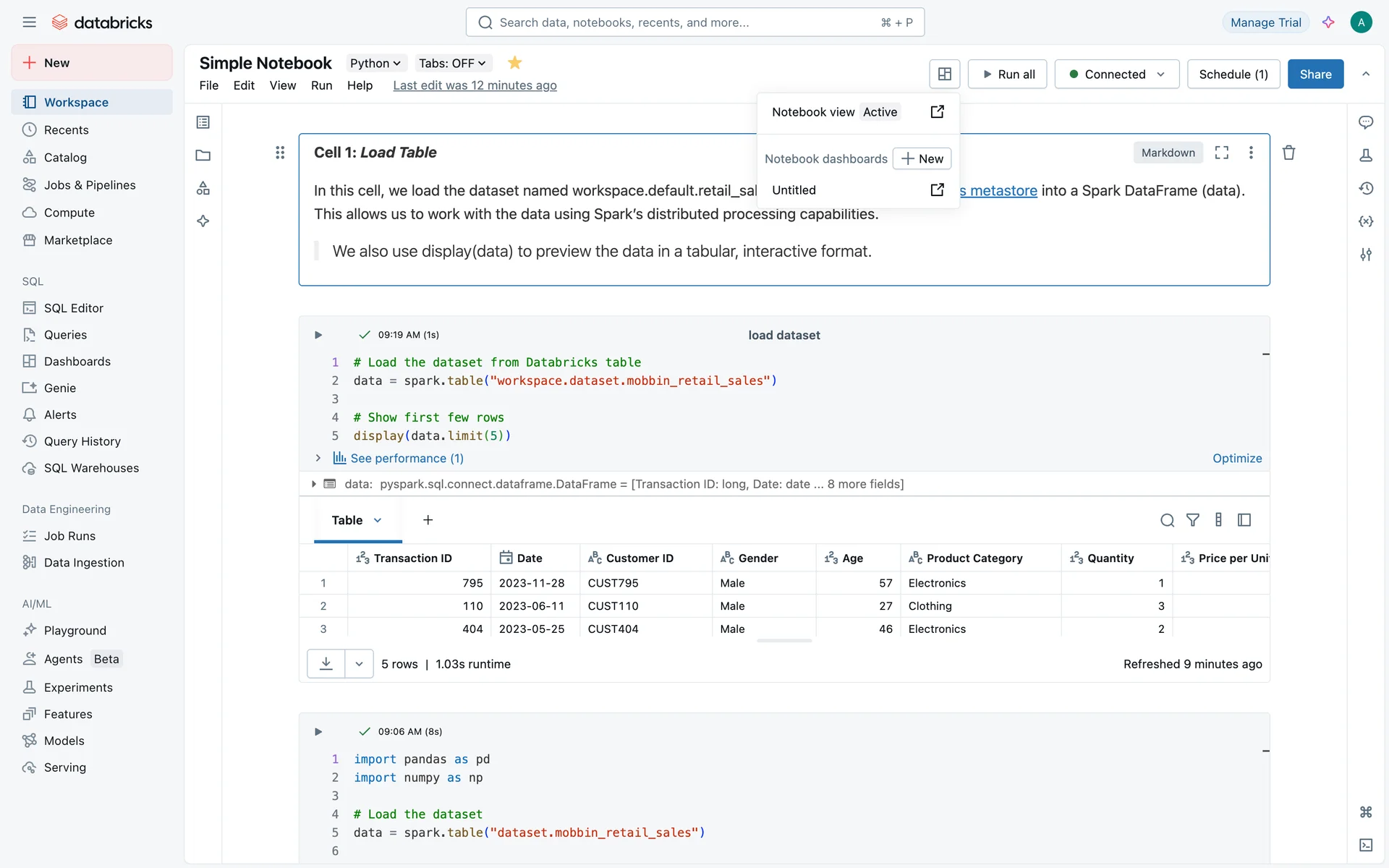Toggle the Tabs: OFF setting
1389x868 pixels.
pyautogui.click(x=452, y=63)
